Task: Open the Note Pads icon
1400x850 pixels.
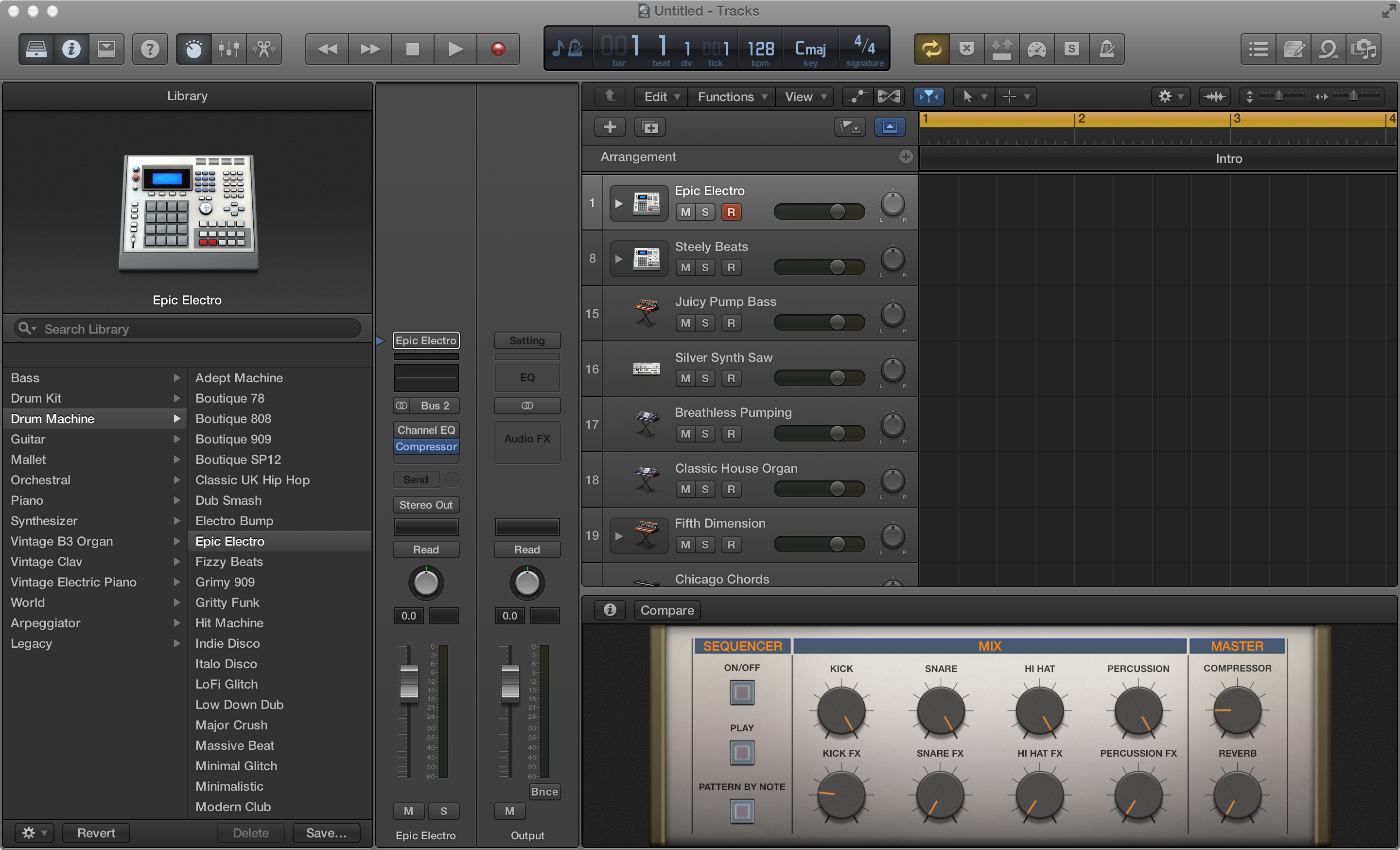Action: pos(1294,50)
